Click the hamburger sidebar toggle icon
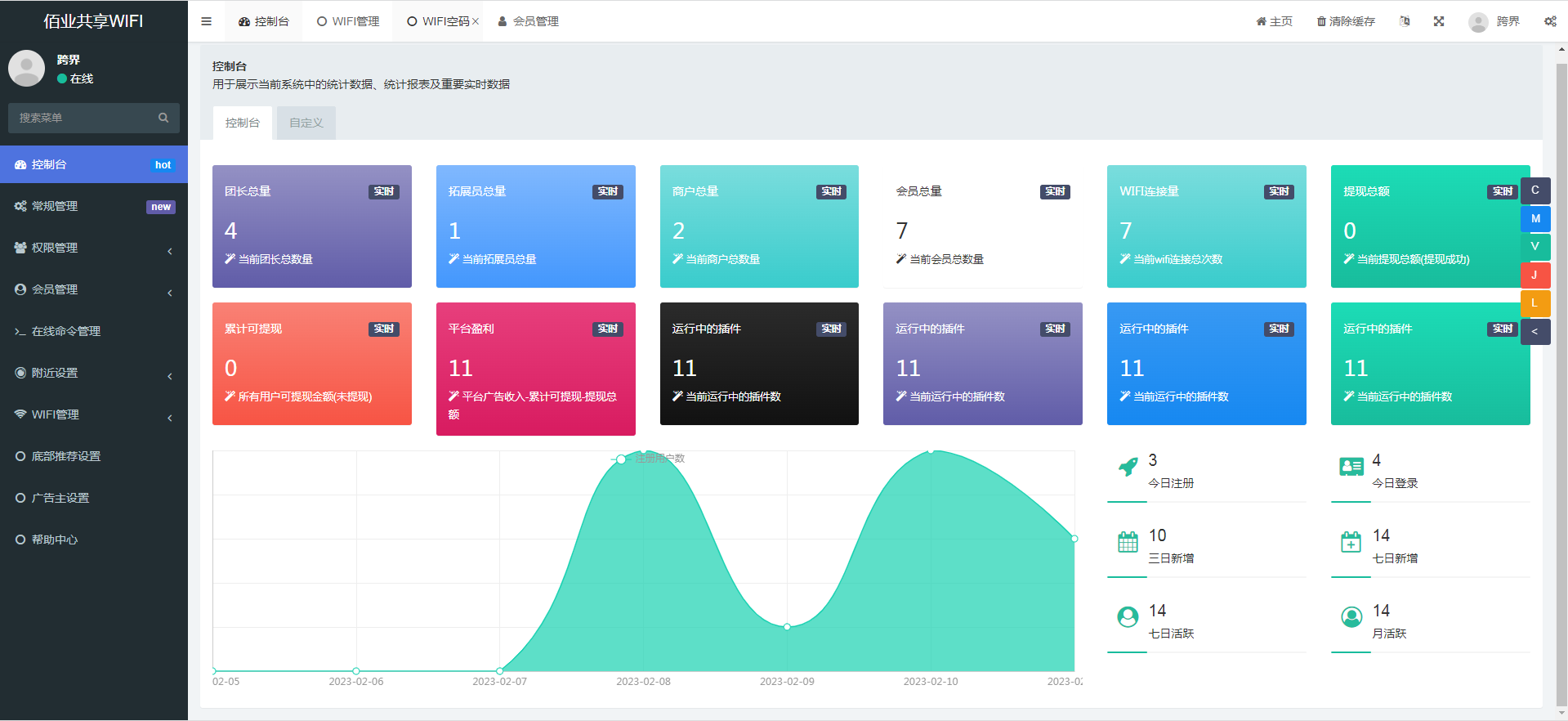Image resolution: width=1568 pixels, height=721 pixels. coord(206,21)
